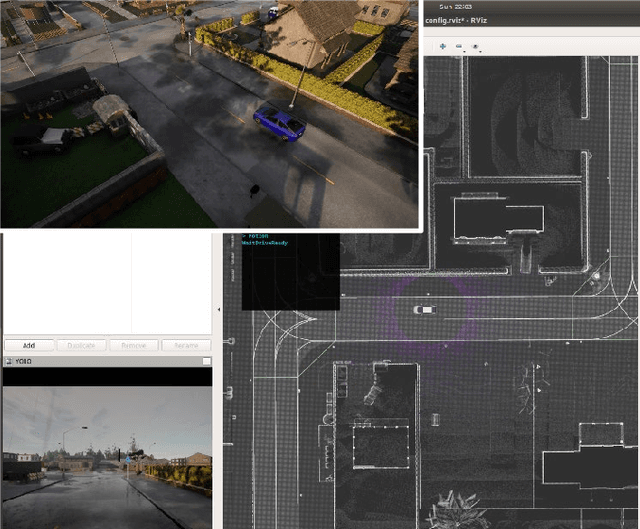The width and height of the screenshot is (640, 529).
Task: Click the empty displays list area above Add
Action: 106,285
